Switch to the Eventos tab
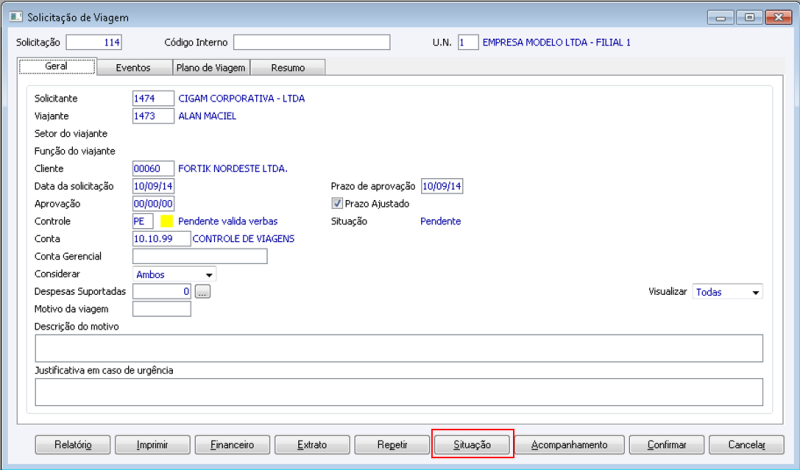 133,67
